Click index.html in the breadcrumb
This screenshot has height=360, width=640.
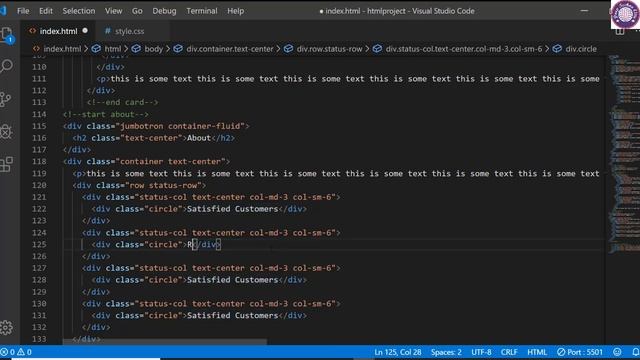pyautogui.click(x=62, y=49)
